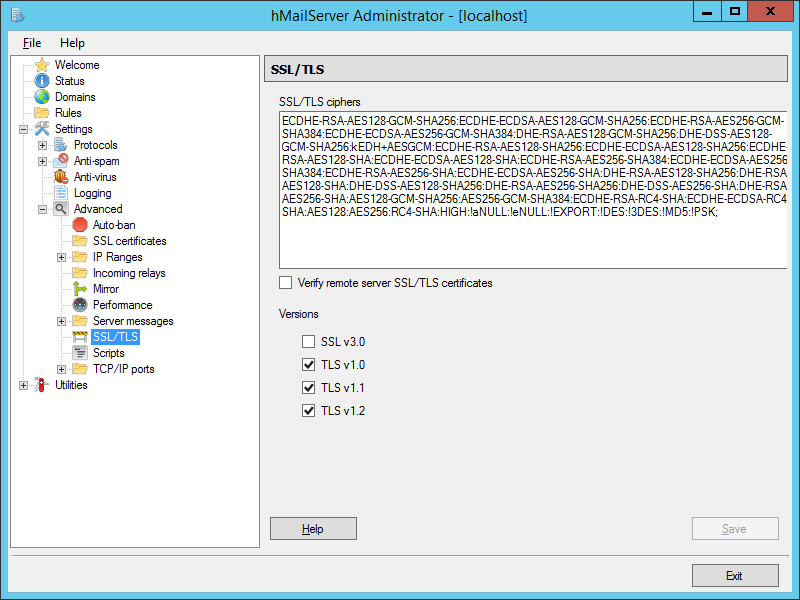The image size is (800, 600).
Task: Expand the Anti-spam tree node
Action: coord(42,161)
